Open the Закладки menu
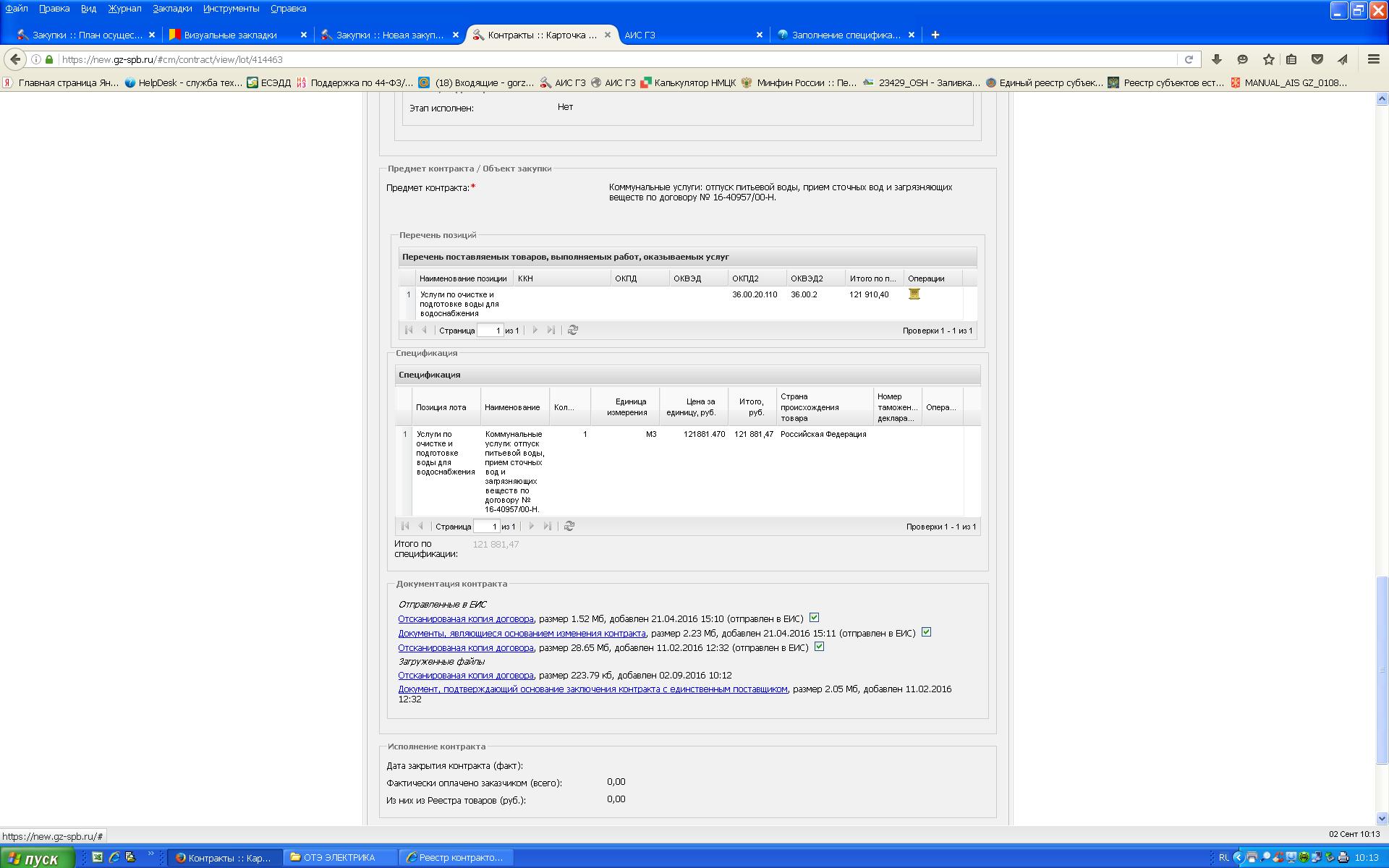The width and height of the screenshot is (1389, 868). coord(172,9)
